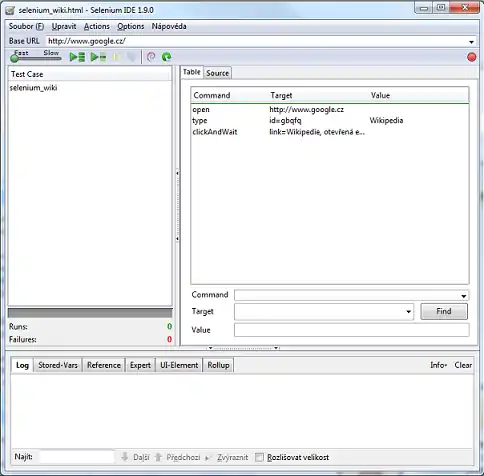The width and height of the screenshot is (484, 476).
Task: Select the clickAndWait command row
Action: [330, 132]
